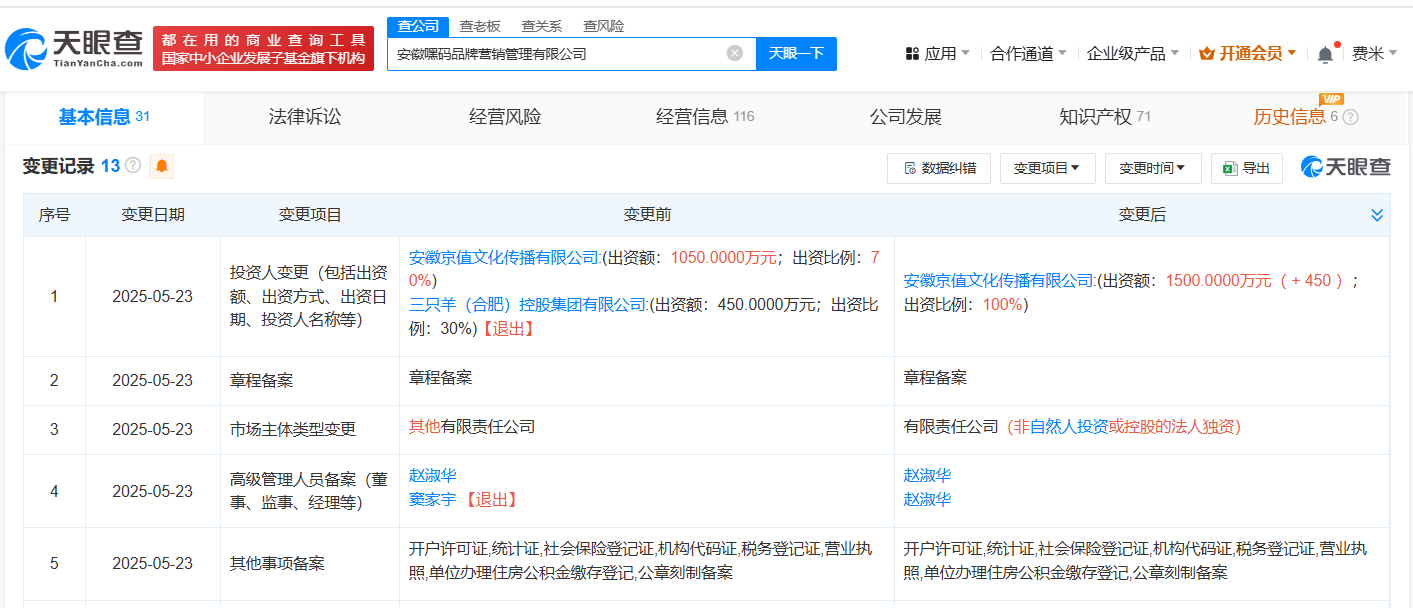This screenshot has height=608, width=1413.
Task: Open the 费米 user account menu
Action: point(1375,54)
